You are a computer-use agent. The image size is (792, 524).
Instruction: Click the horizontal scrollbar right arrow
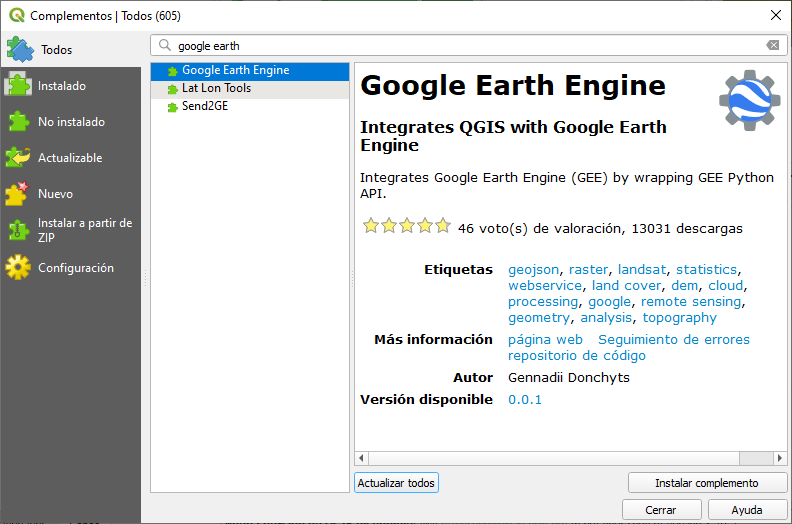pyautogui.click(x=780, y=458)
